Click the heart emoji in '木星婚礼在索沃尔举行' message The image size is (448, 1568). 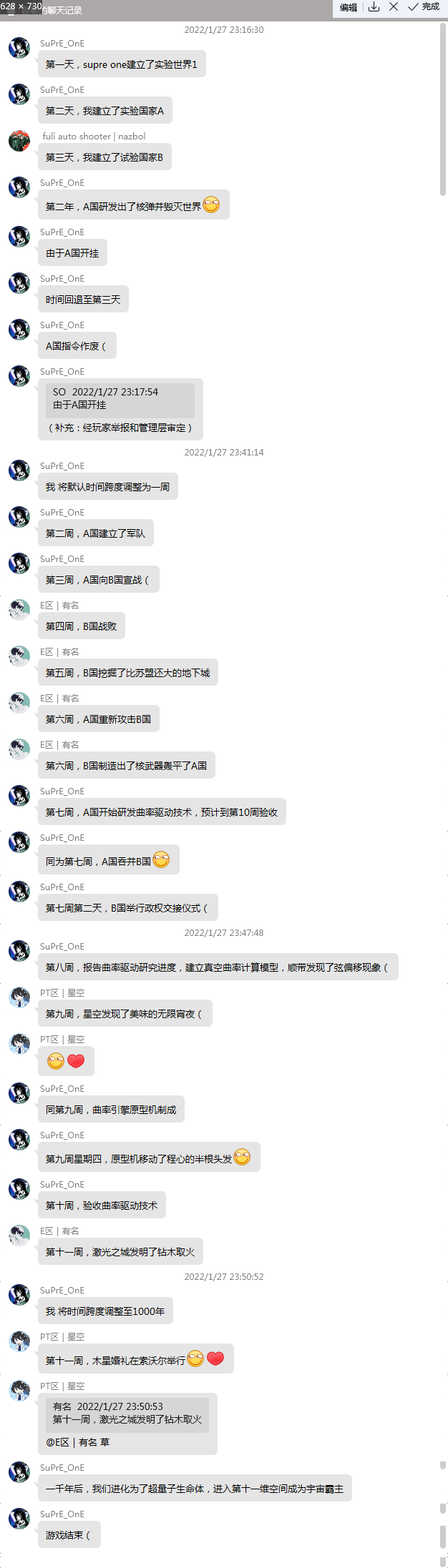215,1359
